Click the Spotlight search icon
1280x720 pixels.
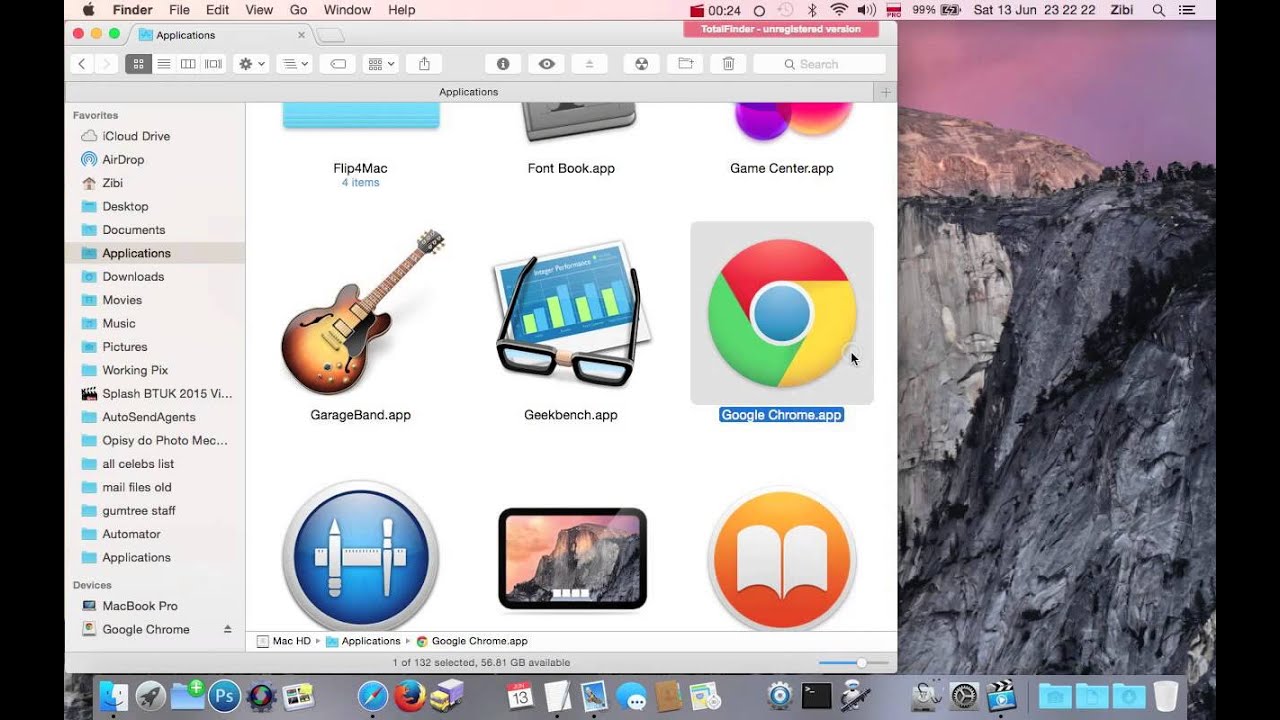[x=1159, y=10]
